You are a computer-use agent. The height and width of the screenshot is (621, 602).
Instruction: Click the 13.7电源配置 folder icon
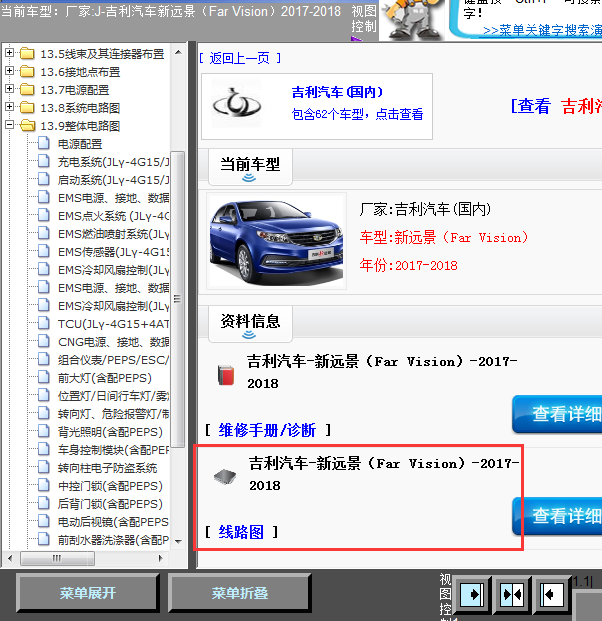point(27,90)
